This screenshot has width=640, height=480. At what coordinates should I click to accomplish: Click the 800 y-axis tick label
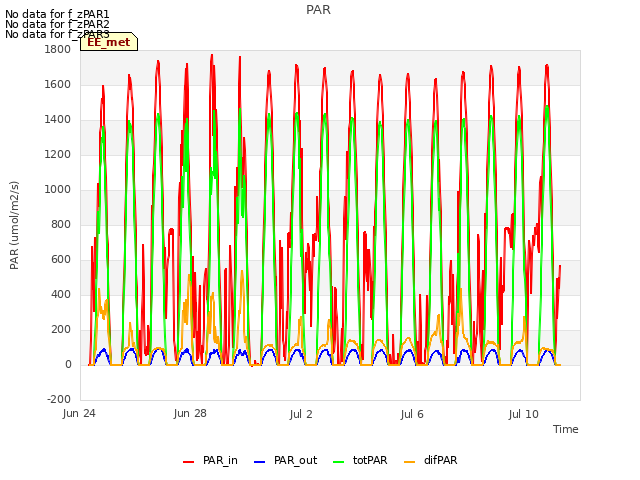click(61, 224)
